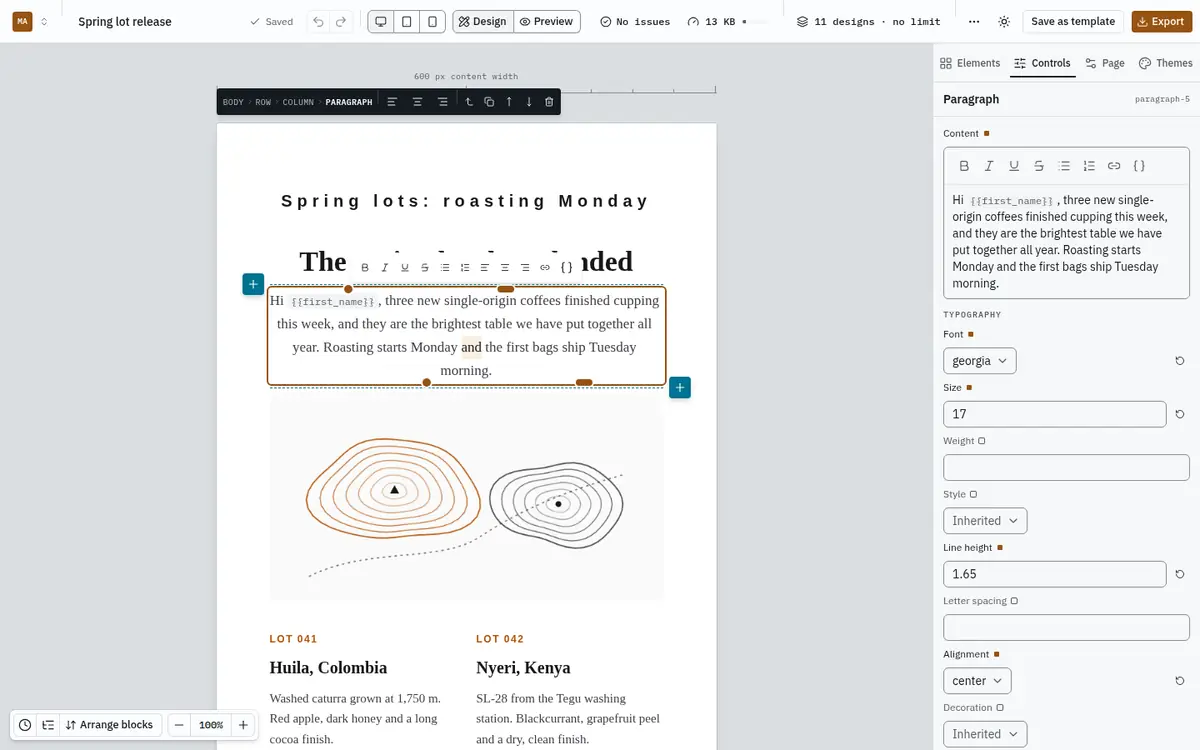Switch to desktop device view
Viewport: 1200px width, 750px height.
tap(381, 21)
